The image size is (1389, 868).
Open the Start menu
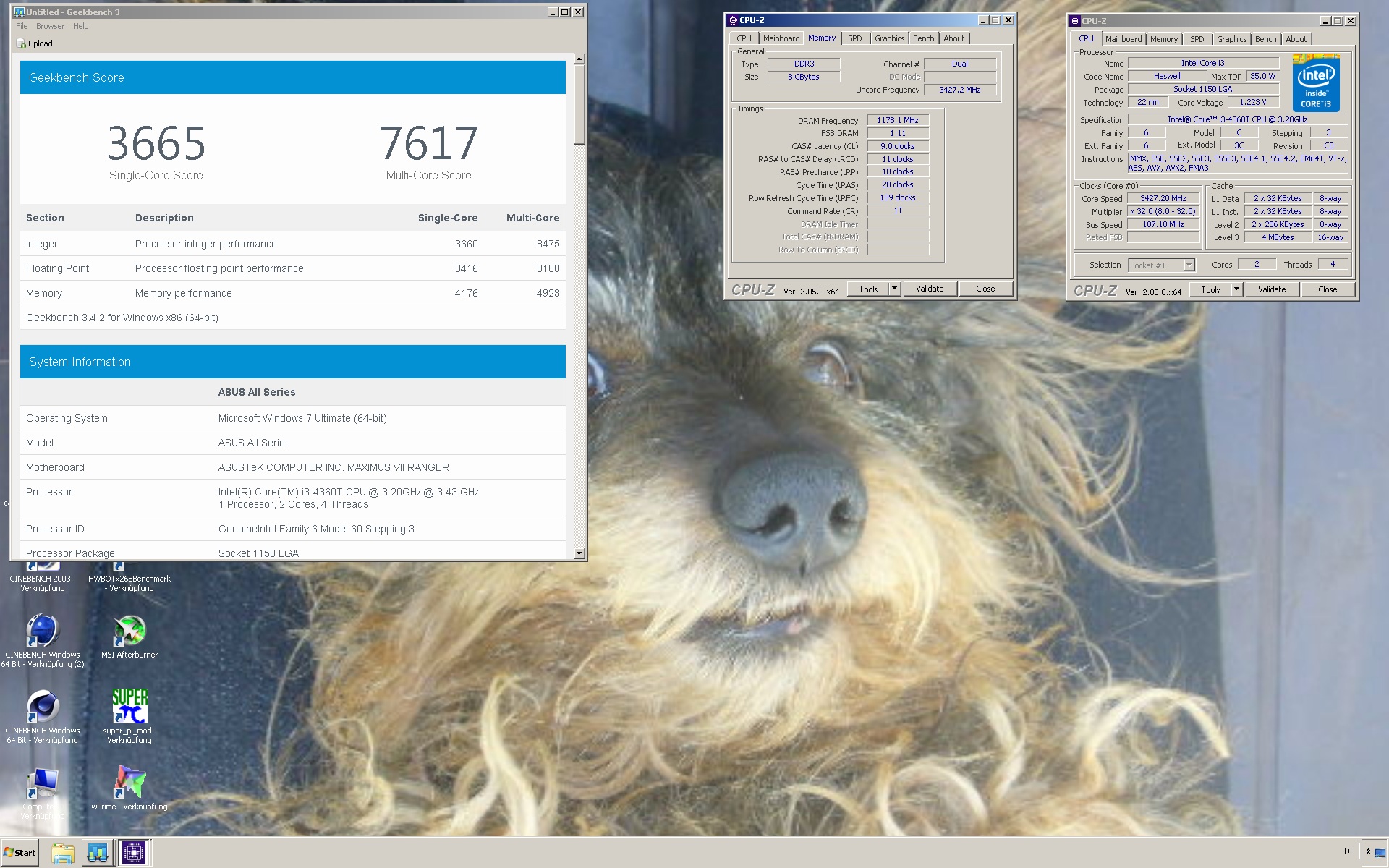point(20,853)
